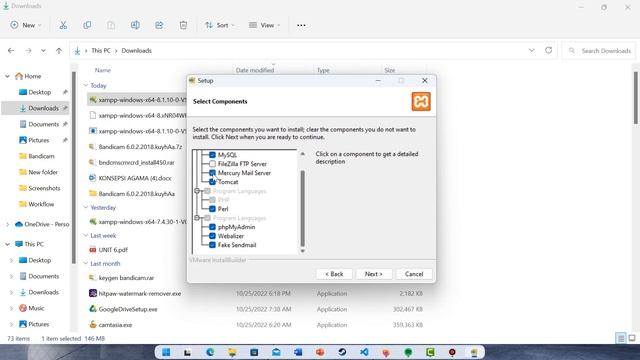The height and width of the screenshot is (360, 640).
Task: Open Steam from the taskbar
Action: tap(342, 352)
